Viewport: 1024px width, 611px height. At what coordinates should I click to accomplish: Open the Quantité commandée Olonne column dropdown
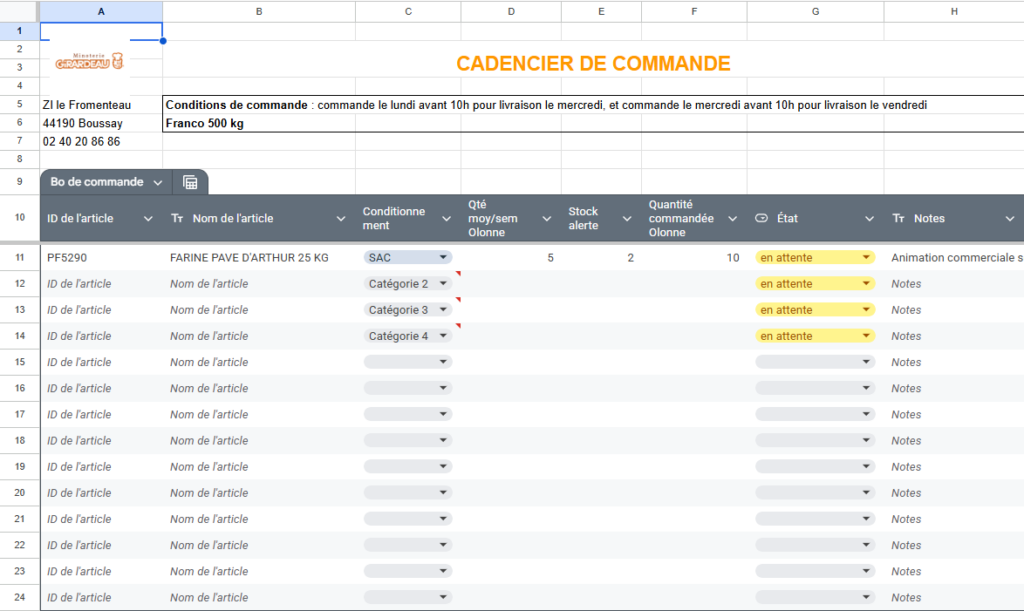point(733,218)
